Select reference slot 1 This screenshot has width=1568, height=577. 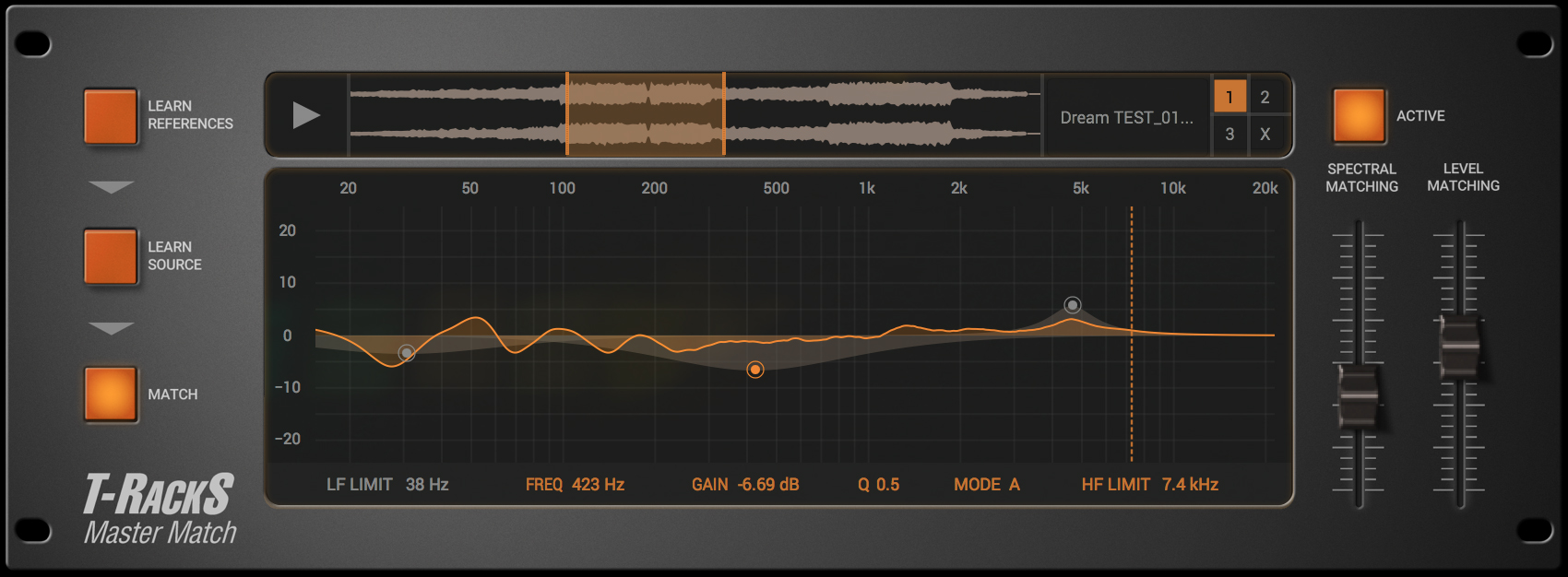[1229, 97]
